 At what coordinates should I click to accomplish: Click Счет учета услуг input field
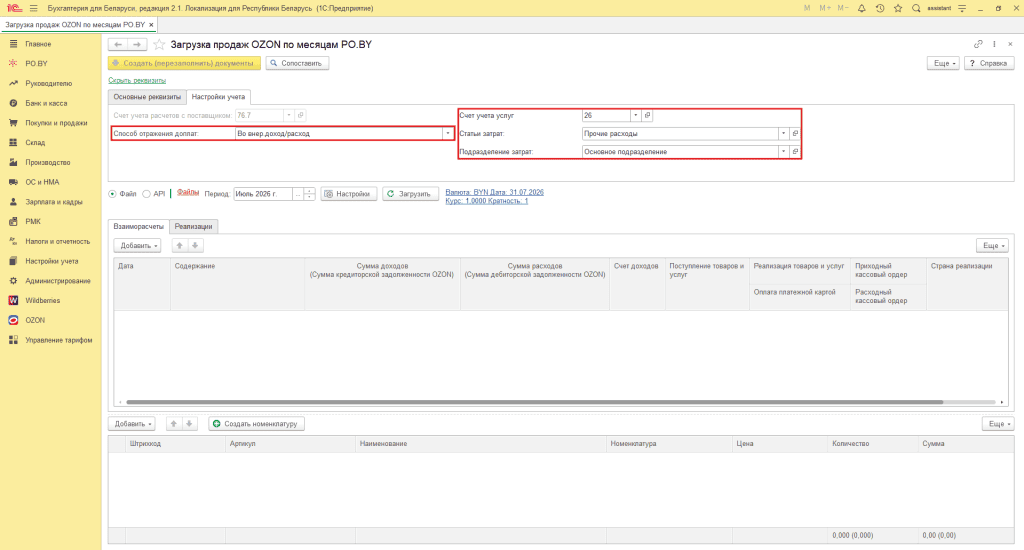605,115
